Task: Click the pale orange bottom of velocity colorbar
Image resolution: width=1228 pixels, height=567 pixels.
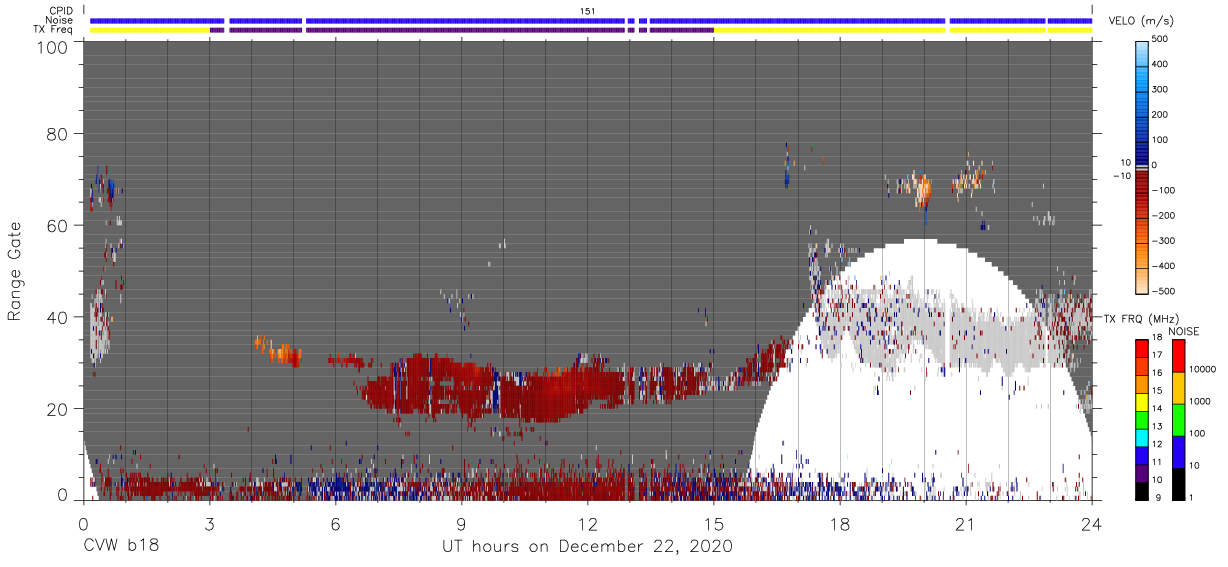Action: pyautogui.click(x=1144, y=282)
